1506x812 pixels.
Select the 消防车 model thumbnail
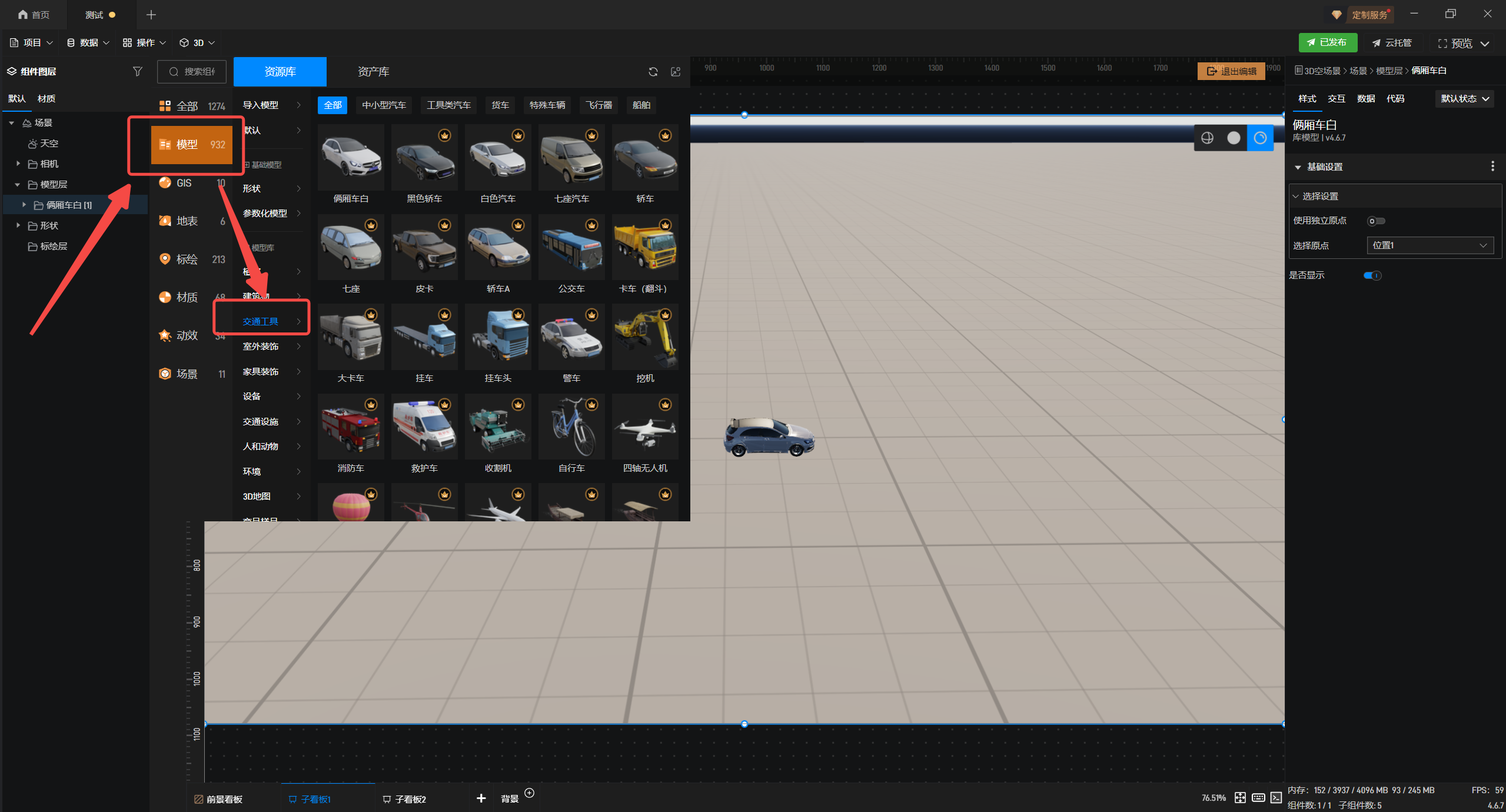coord(351,427)
